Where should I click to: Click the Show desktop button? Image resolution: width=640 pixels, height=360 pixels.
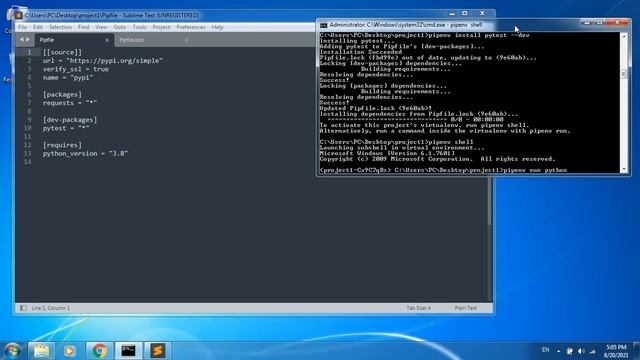pos(636,351)
